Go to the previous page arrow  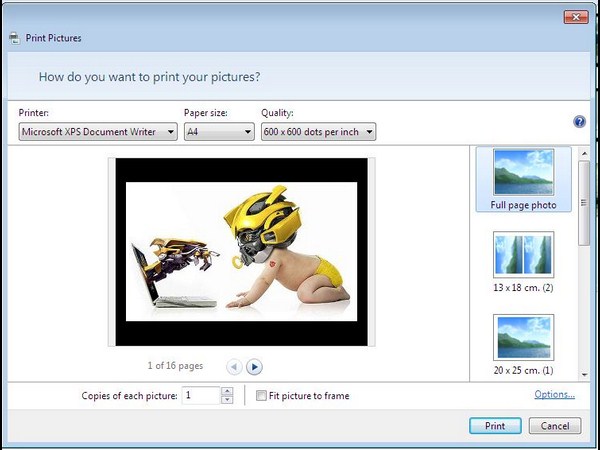pos(234,367)
